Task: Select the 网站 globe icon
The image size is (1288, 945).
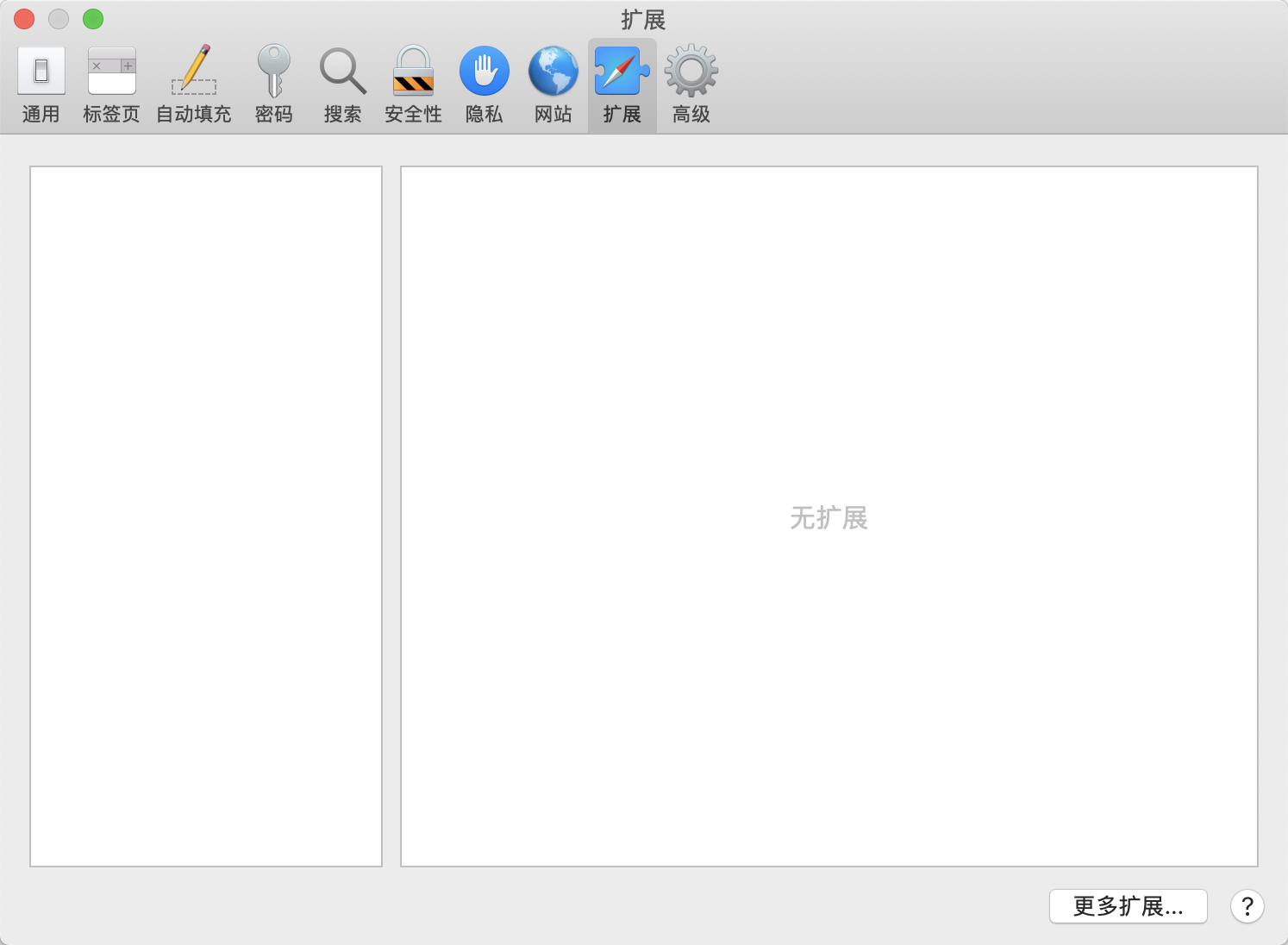Action: [553, 85]
